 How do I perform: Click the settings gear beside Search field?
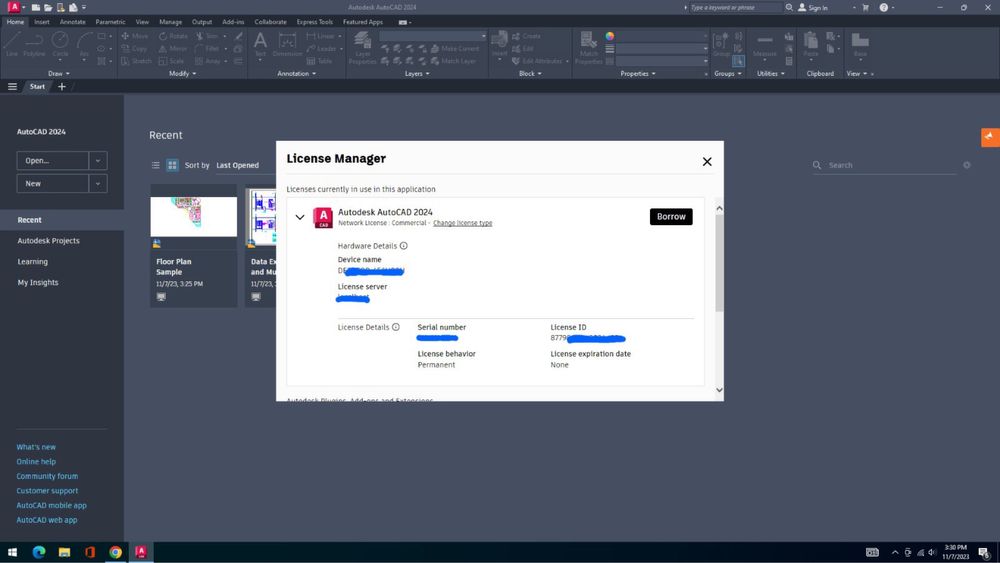point(967,165)
